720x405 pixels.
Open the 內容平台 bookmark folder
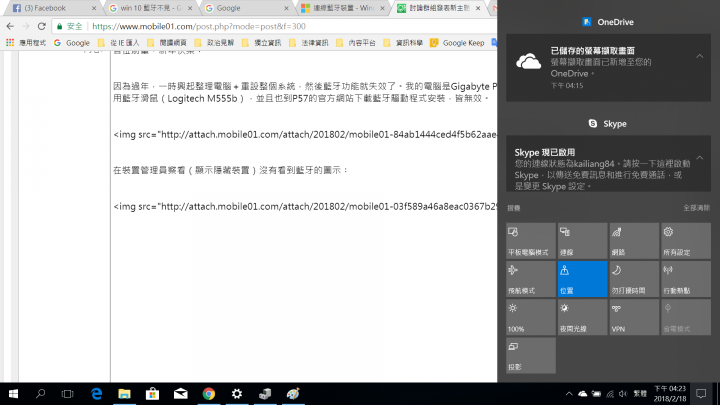[356, 43]
